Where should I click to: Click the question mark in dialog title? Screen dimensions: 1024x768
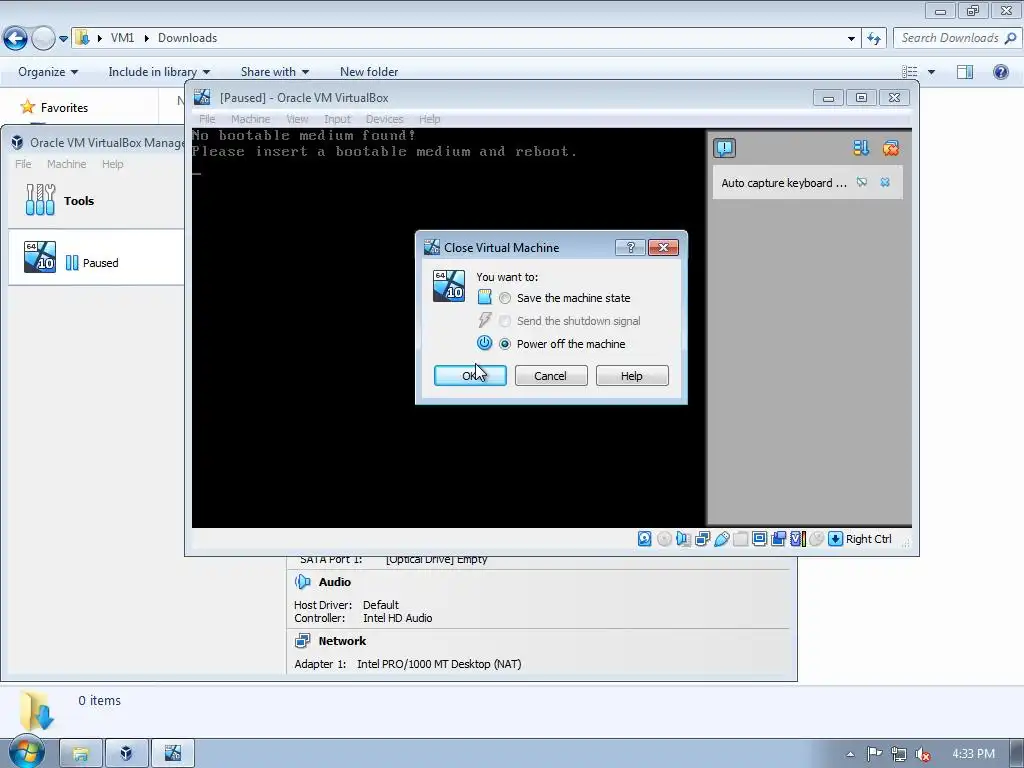click(x=630, y=248)
